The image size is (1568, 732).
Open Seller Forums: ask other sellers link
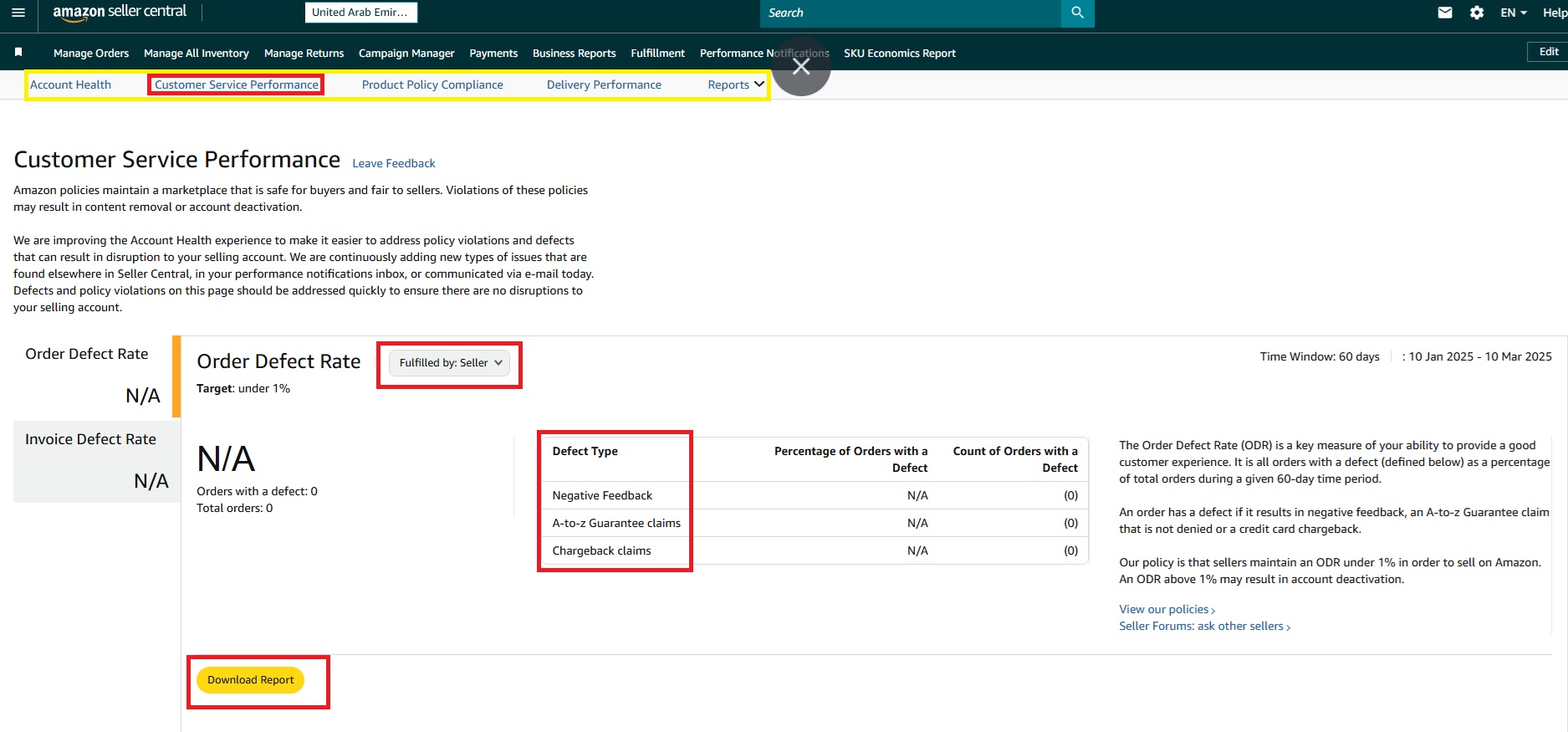point(1205,626)
